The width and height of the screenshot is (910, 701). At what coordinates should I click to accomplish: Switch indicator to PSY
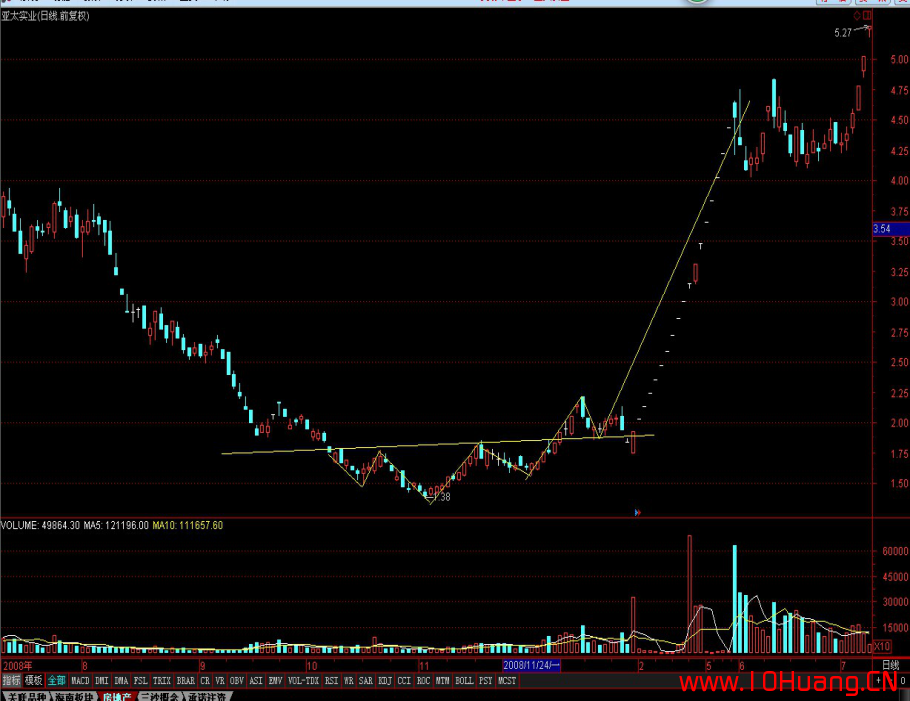[486, 680]
